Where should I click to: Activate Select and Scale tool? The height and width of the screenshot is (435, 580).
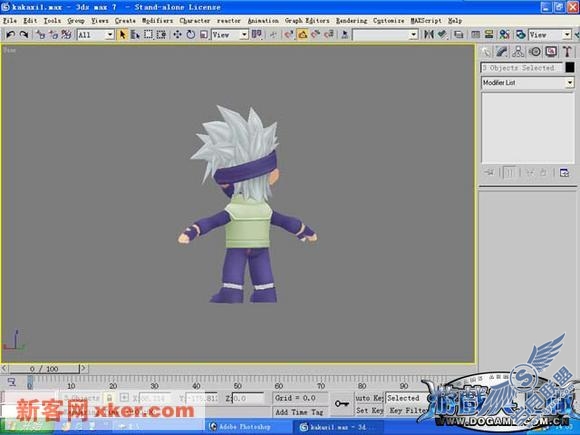click(x=204, y=35)
